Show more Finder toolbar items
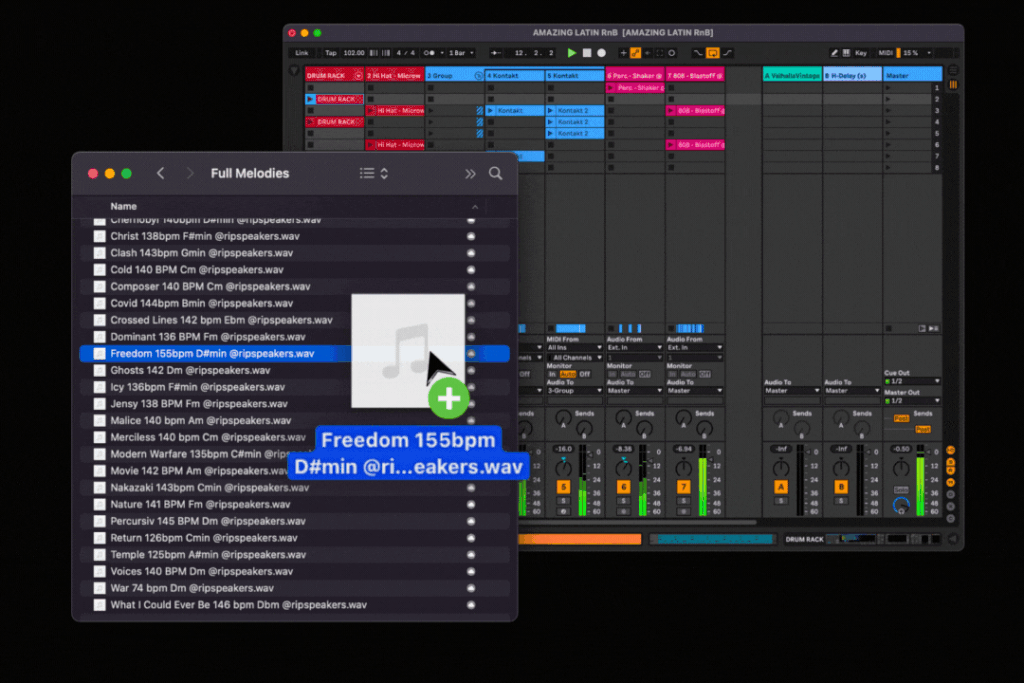This screenshot has height=683, width=1024. [470, 173]
